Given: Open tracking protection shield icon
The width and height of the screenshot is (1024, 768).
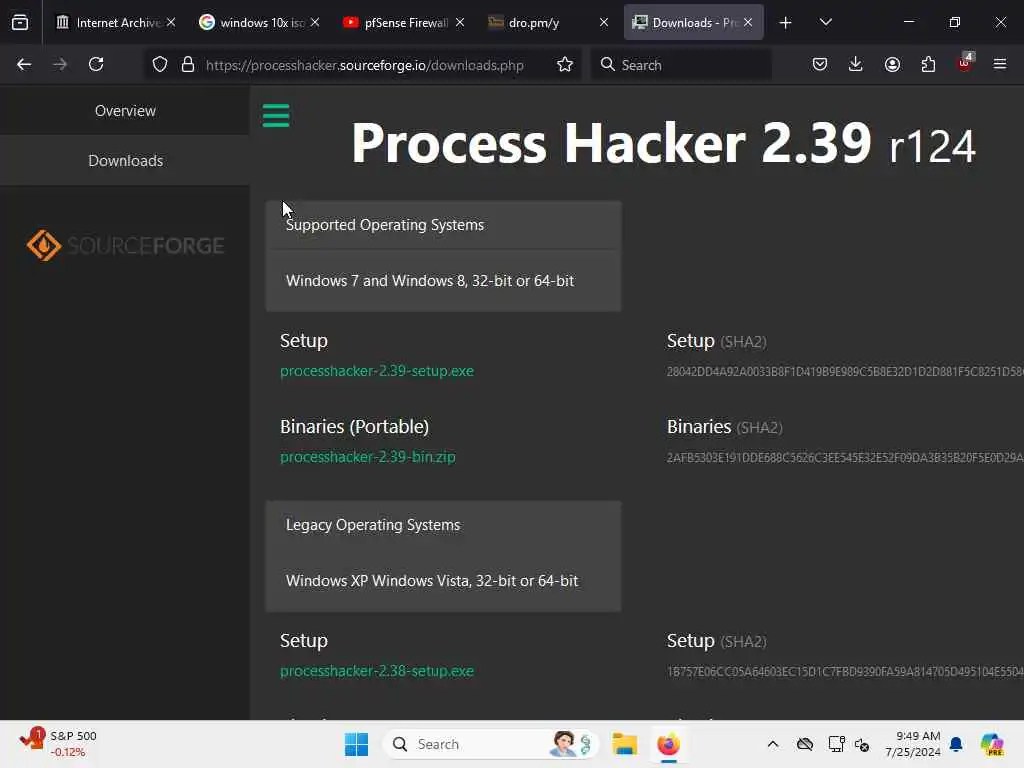Looking at the screenshot, I should [160, 64].
